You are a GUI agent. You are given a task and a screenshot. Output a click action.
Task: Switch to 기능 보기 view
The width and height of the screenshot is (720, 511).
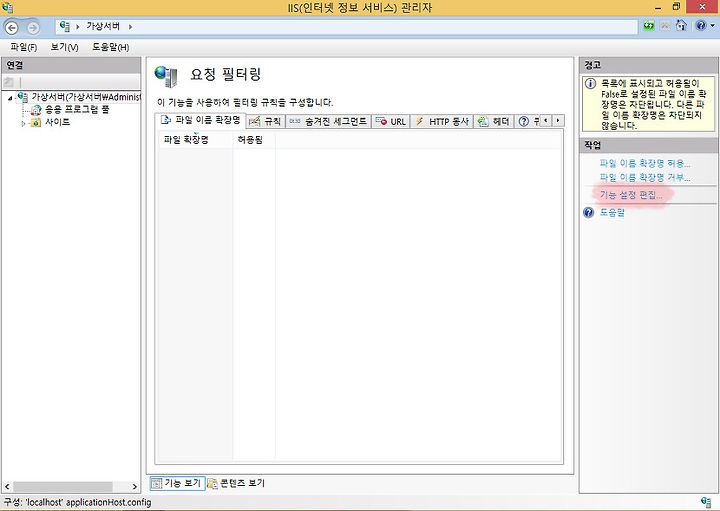(x=177, y=483)
